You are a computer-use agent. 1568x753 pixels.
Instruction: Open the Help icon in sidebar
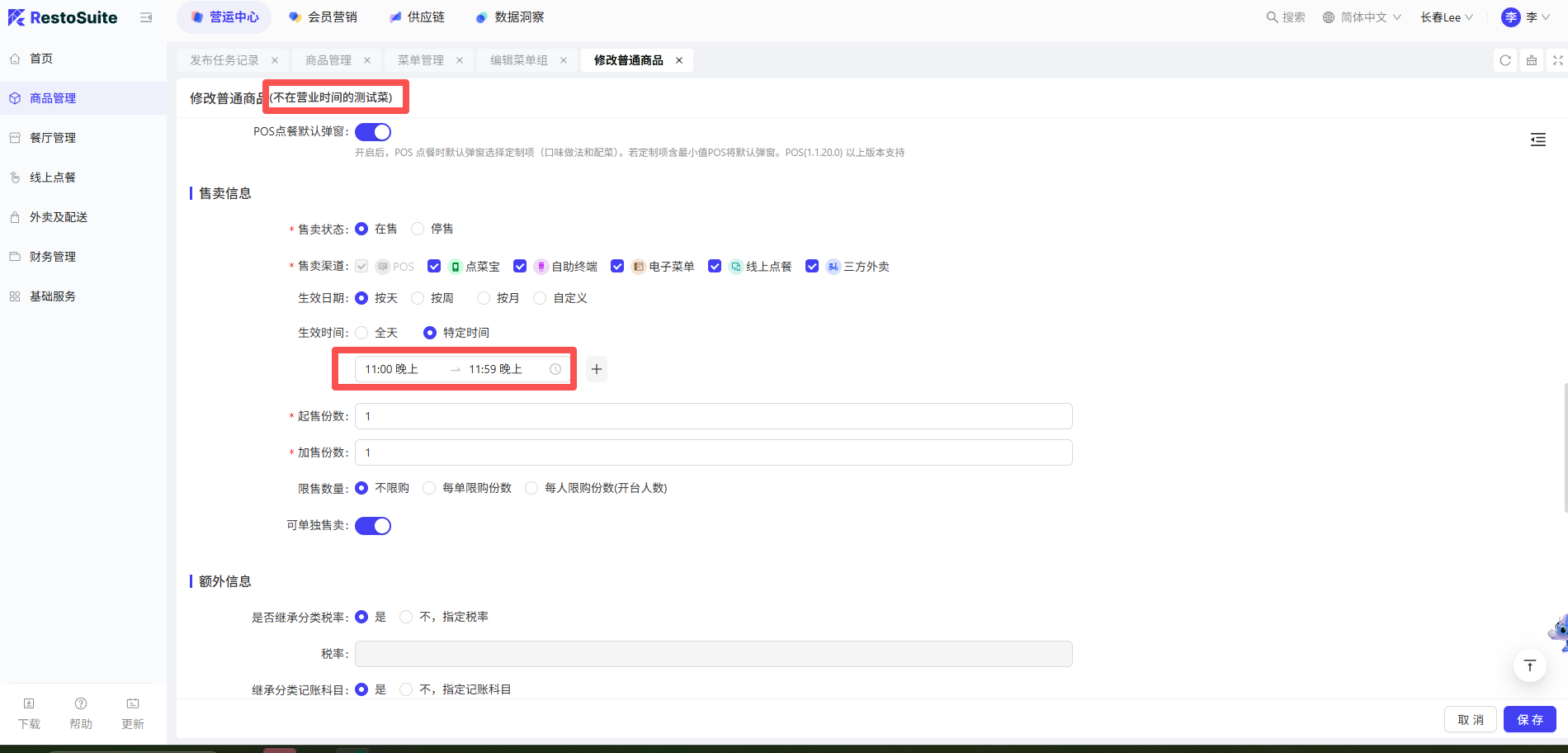[81, 712]
